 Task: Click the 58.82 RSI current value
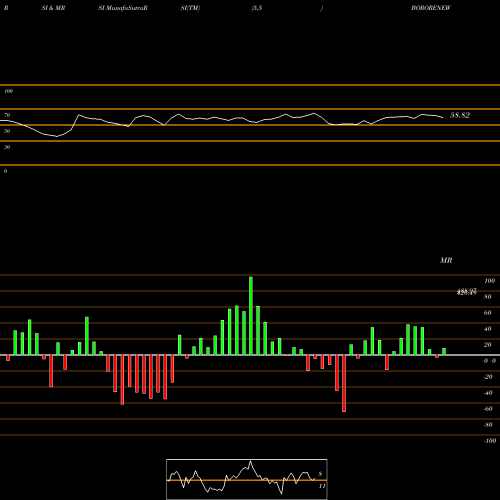coord(460,115)
